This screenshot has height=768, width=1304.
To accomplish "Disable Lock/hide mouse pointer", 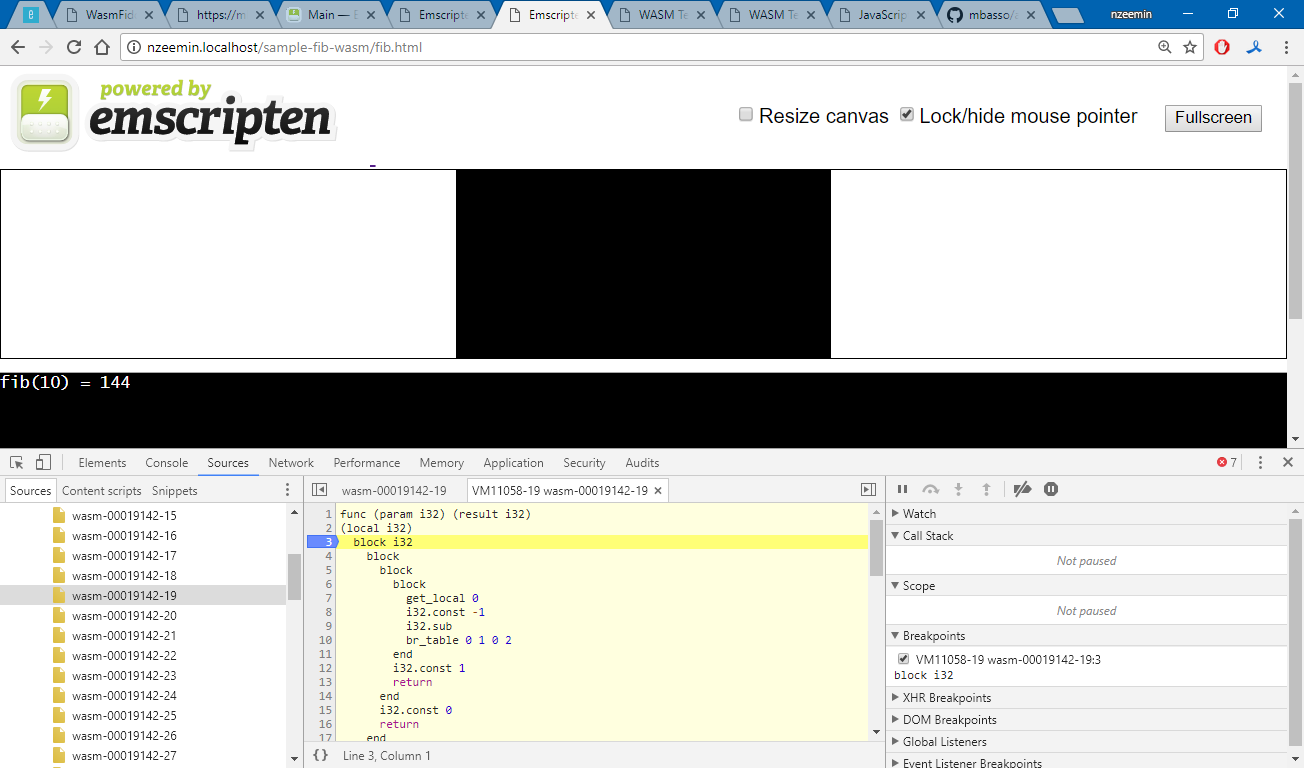I will (x=906, y=114).
